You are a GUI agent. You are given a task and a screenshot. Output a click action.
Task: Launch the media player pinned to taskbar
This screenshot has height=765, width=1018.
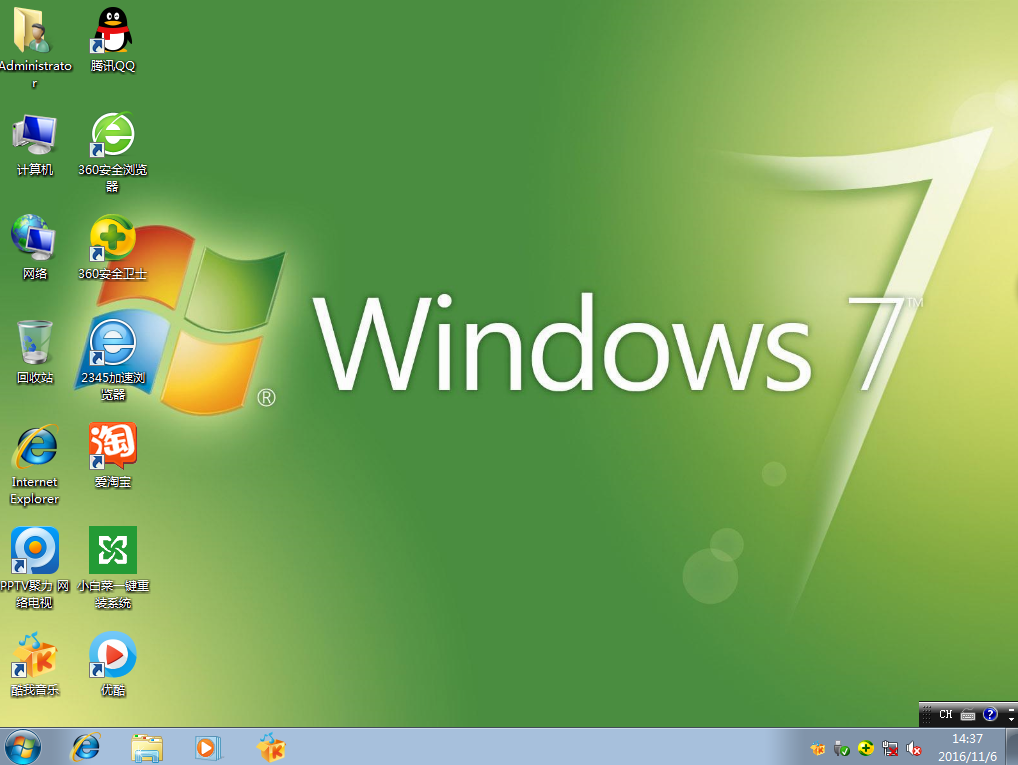pyautogui.click(x=208, y=747)
